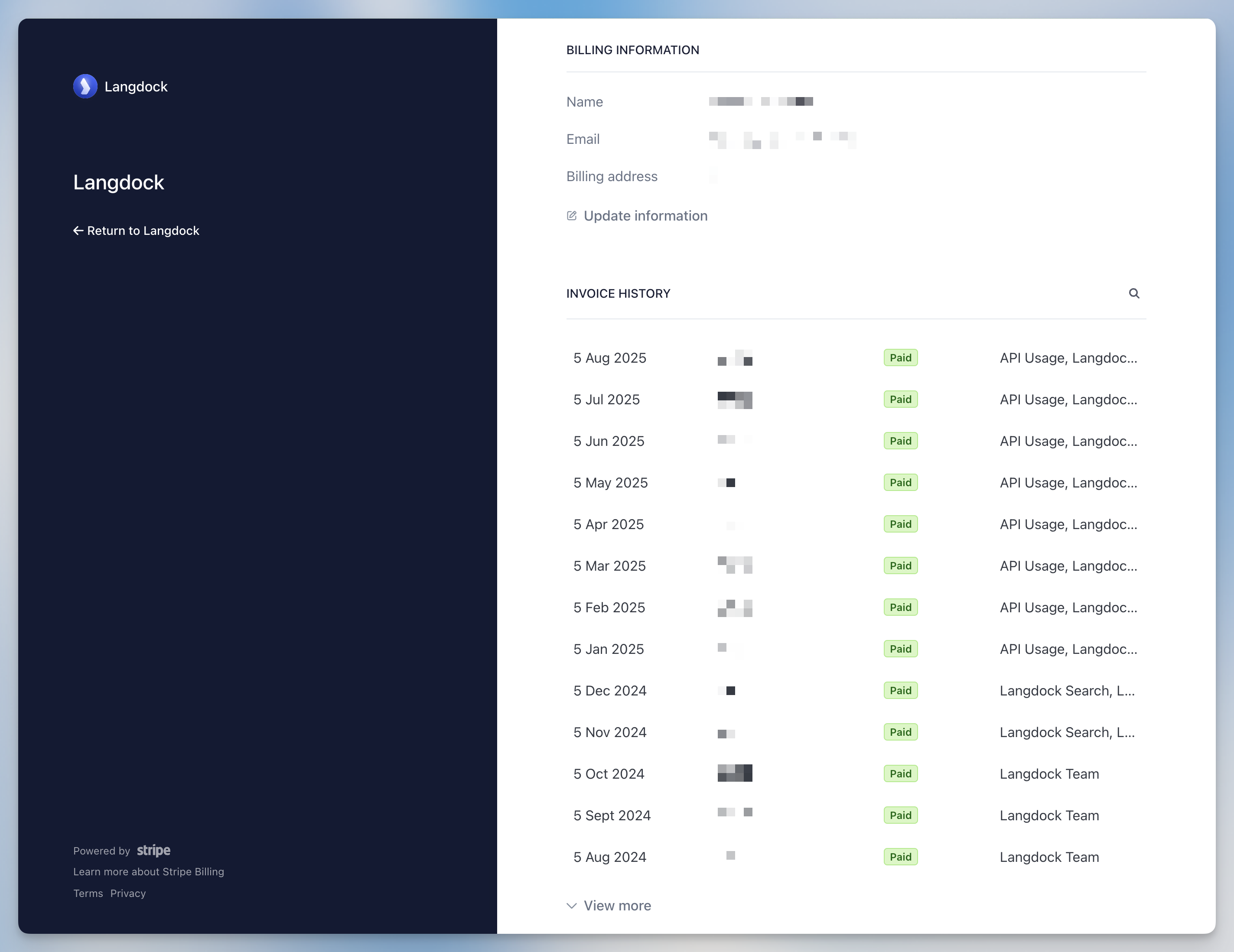
Task: Click Paid badge for 5 Aug 2024
Action: (901, 857)
